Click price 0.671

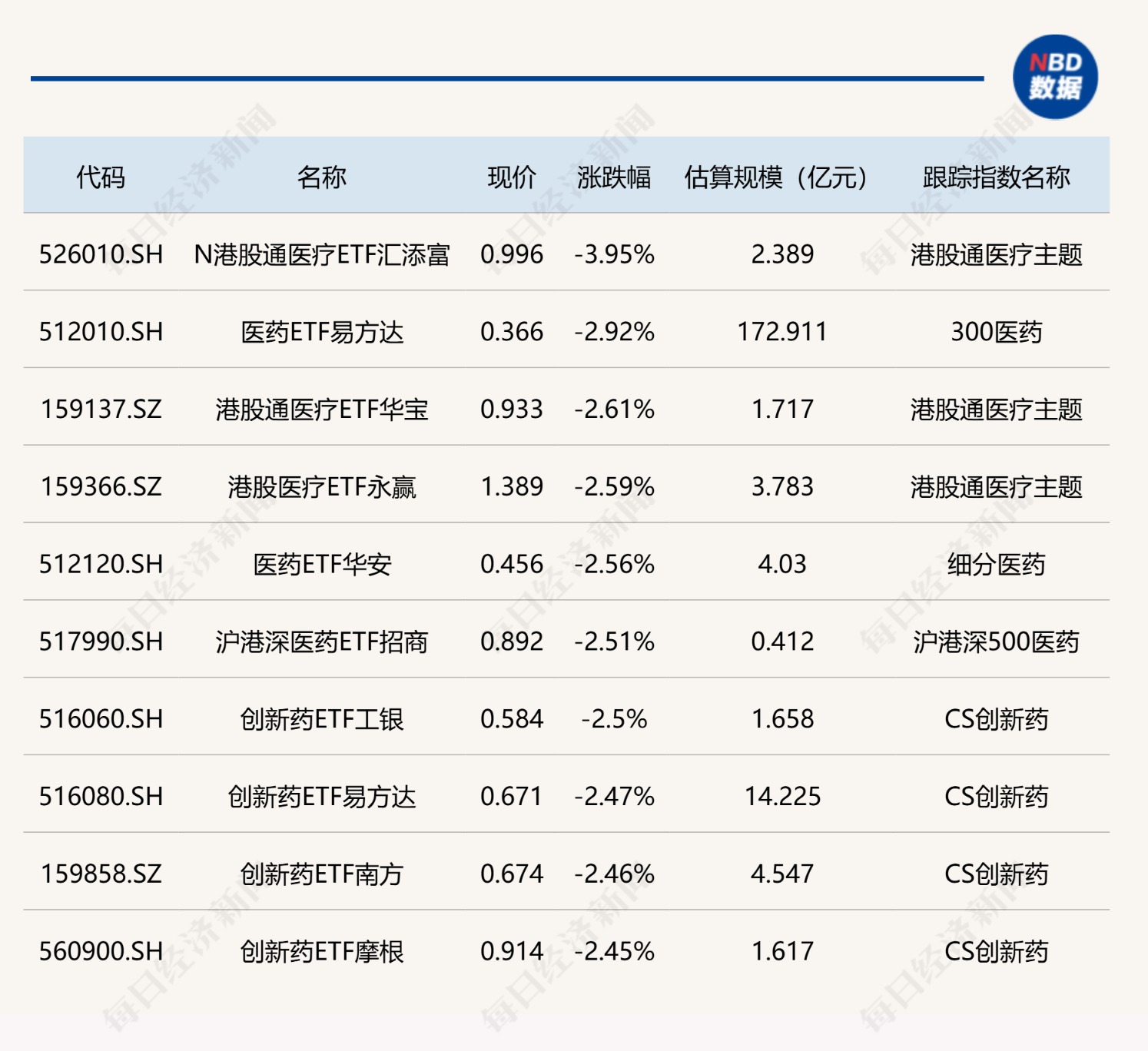[512, 797]
